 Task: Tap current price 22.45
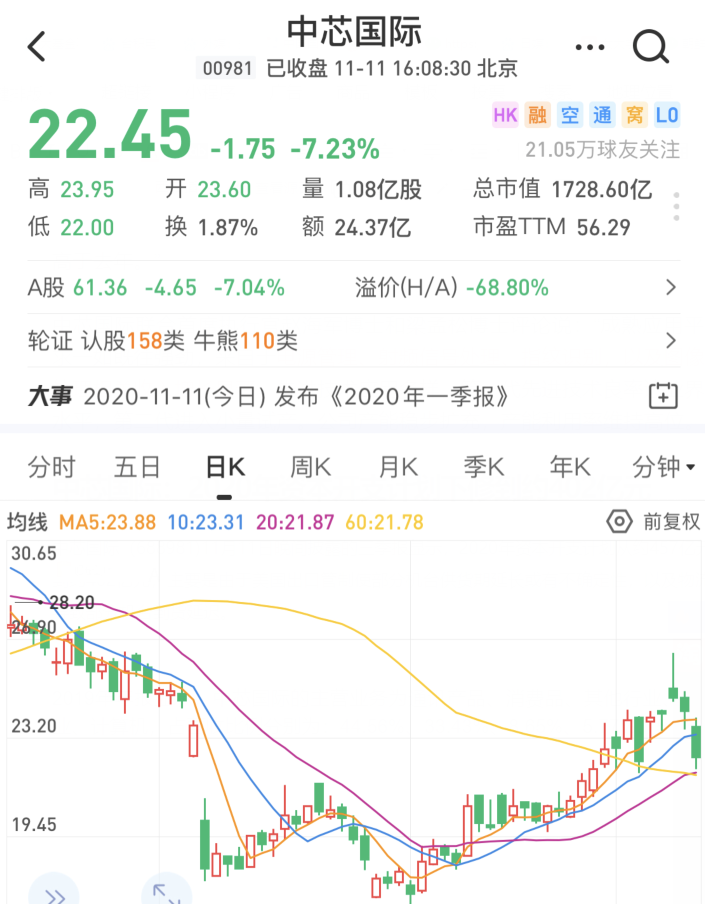pos(110,134)
